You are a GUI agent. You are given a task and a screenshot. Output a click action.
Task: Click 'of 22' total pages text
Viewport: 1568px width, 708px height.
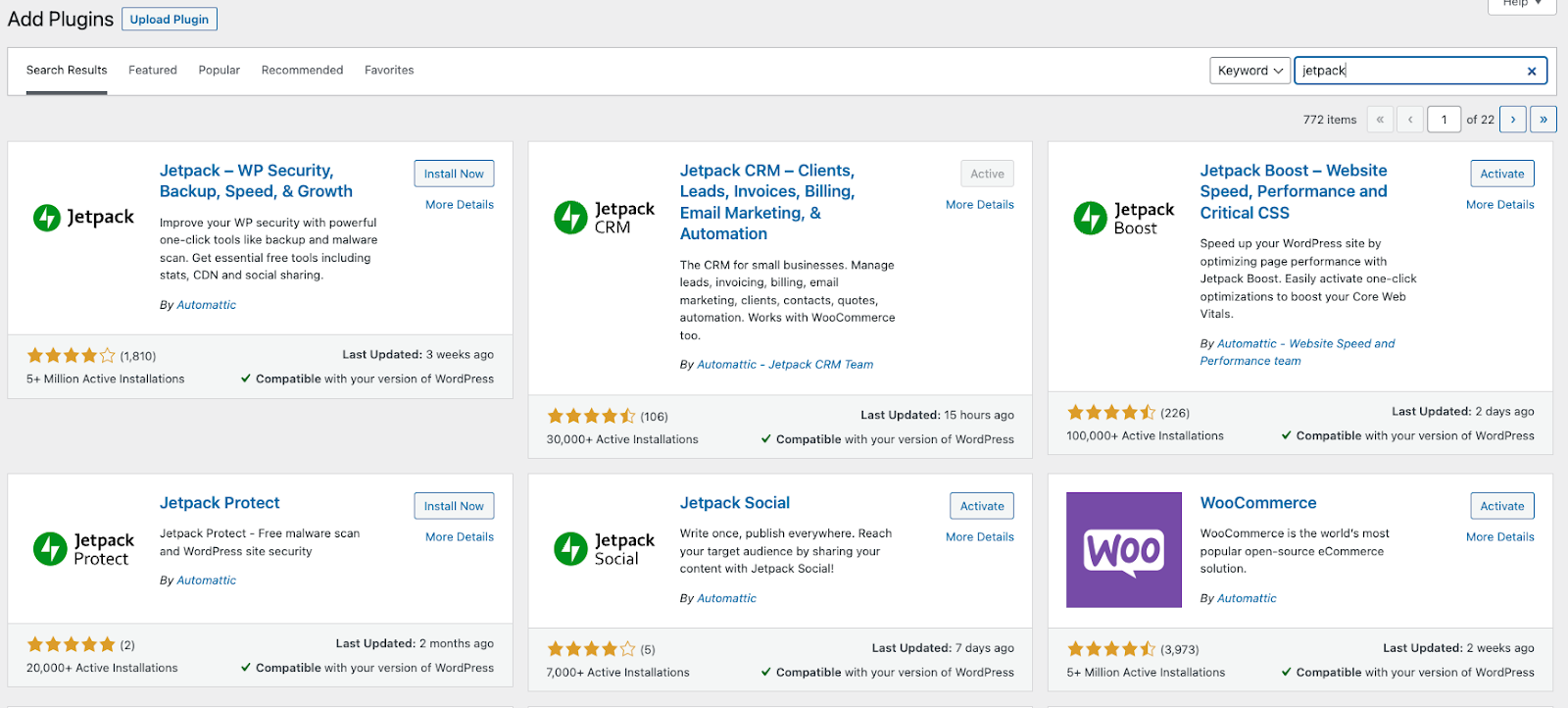(1480, 120)
